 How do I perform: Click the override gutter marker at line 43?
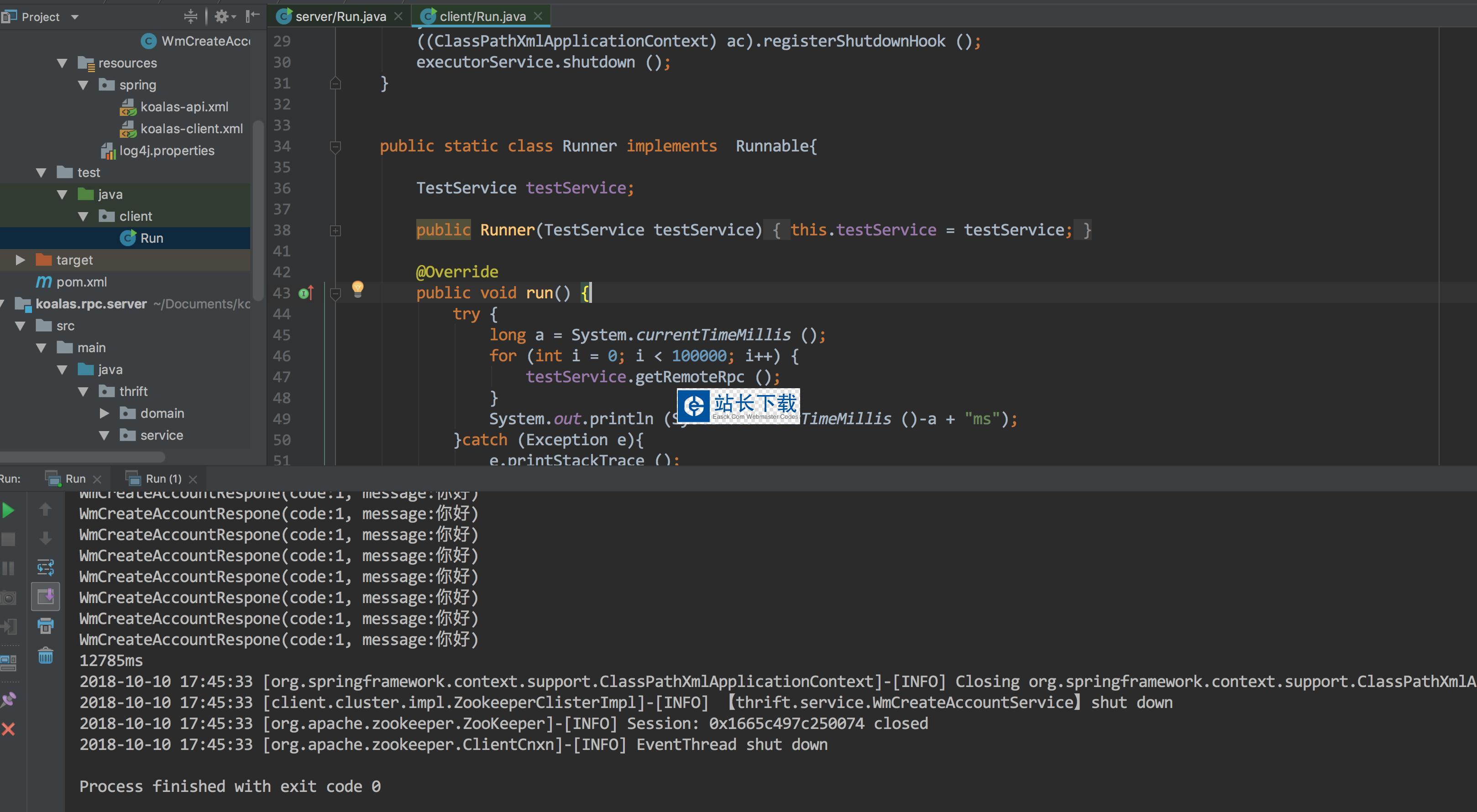click(306, 293)
